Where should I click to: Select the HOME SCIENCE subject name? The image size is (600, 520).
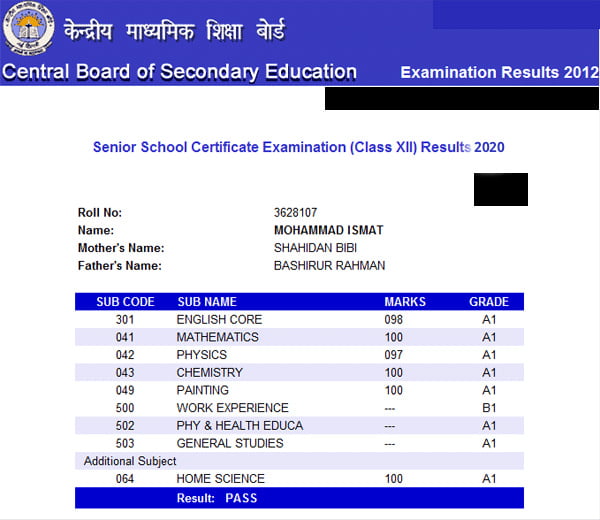(220, 479)
